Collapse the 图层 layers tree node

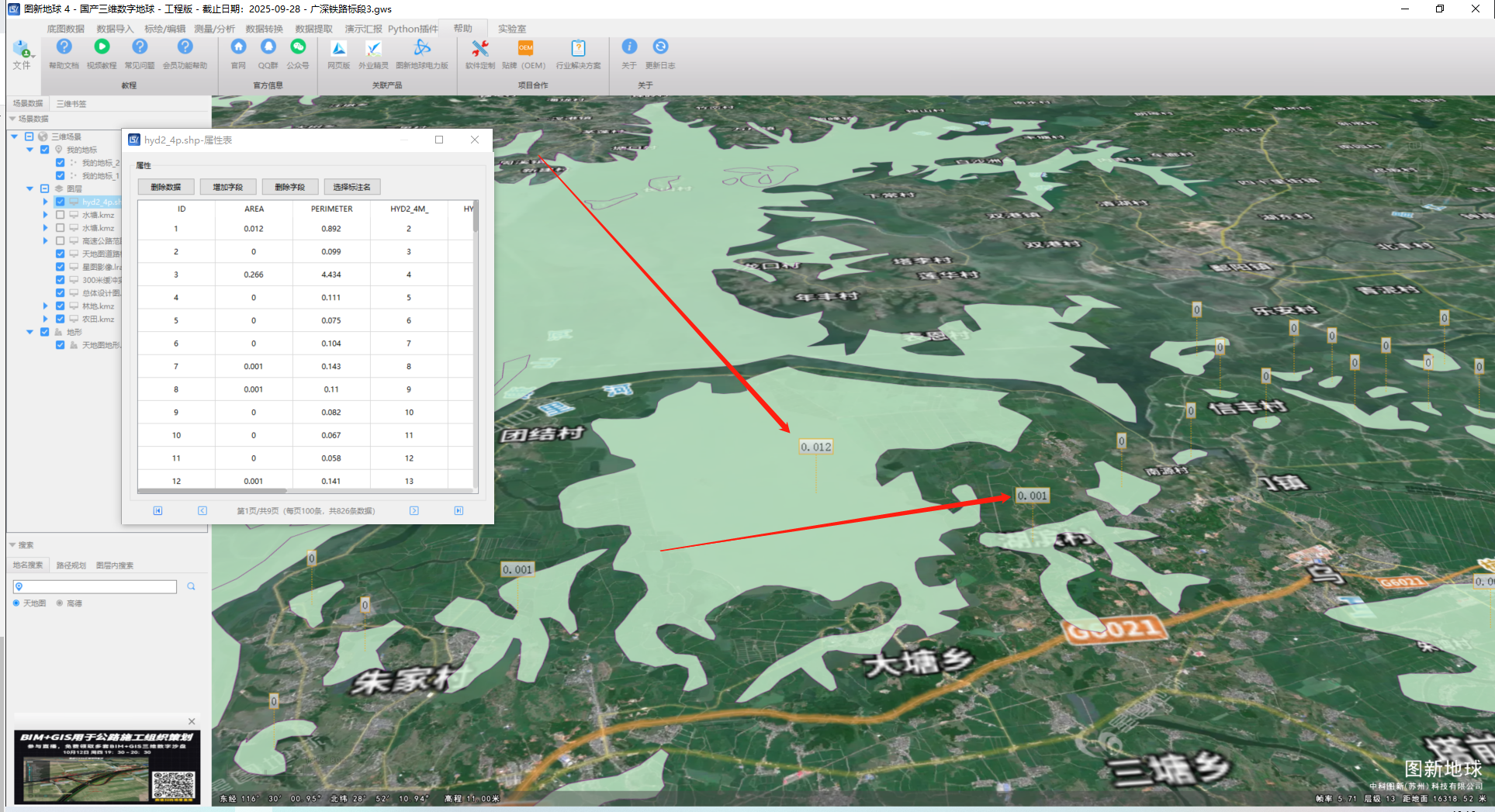[30, 188]
